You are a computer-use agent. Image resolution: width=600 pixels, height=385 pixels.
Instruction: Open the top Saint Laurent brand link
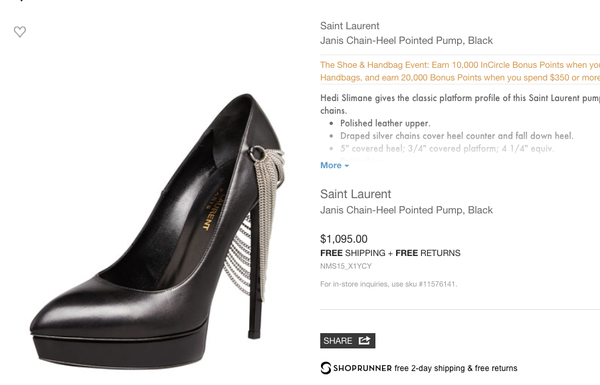(x=350, y=26)
